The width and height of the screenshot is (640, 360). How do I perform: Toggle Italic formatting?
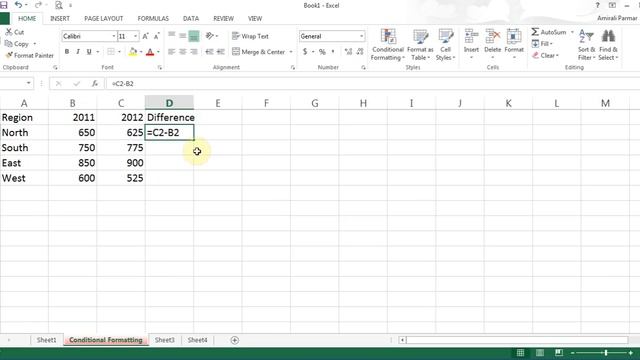(78, 52)
